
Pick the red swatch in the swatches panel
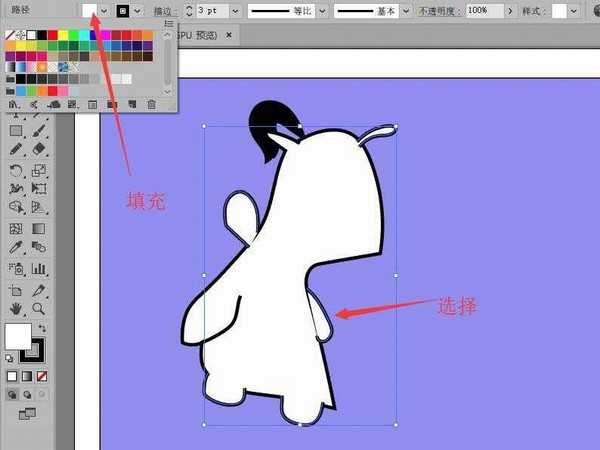(54, 35)
